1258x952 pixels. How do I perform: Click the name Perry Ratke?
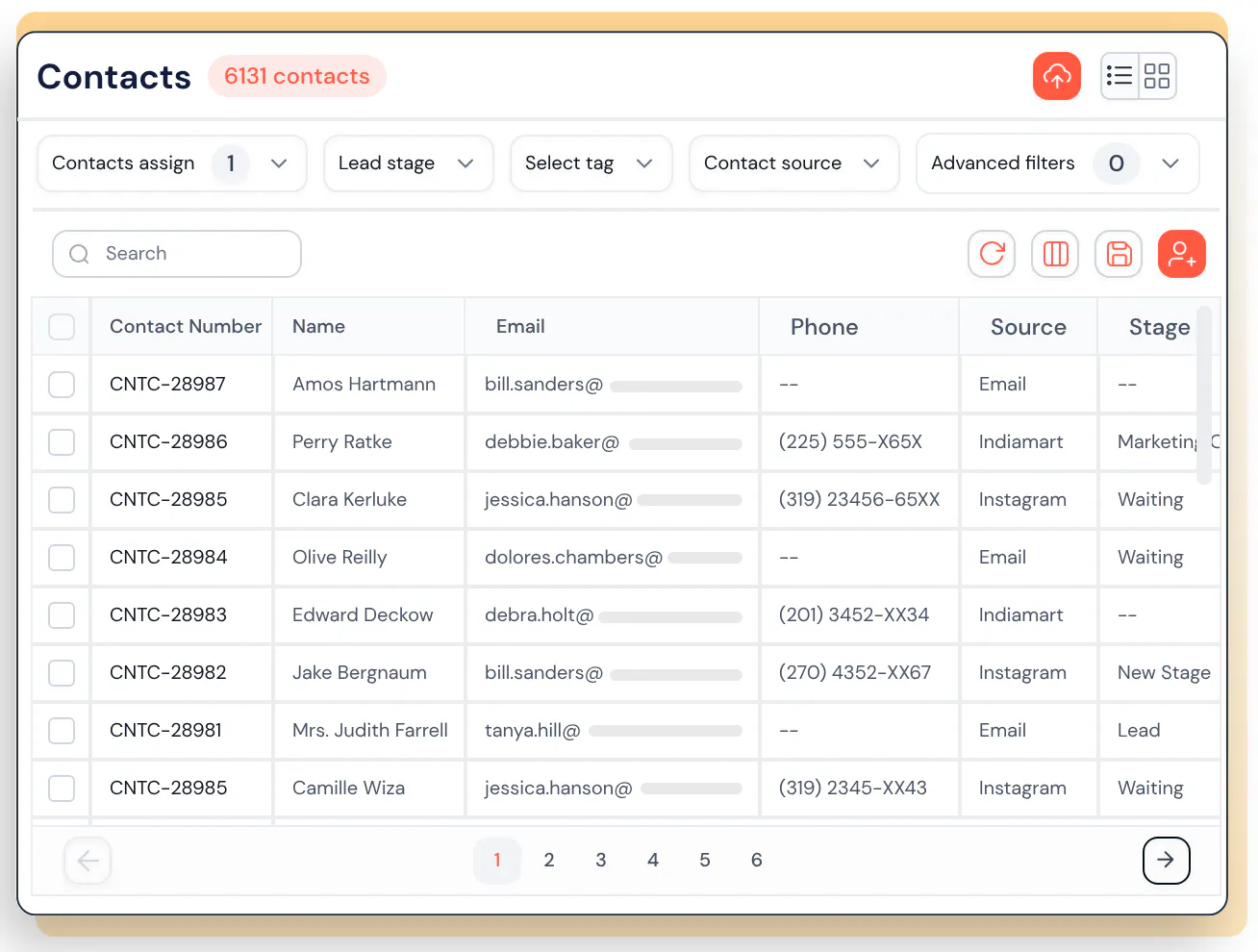[x=342, y=441]
